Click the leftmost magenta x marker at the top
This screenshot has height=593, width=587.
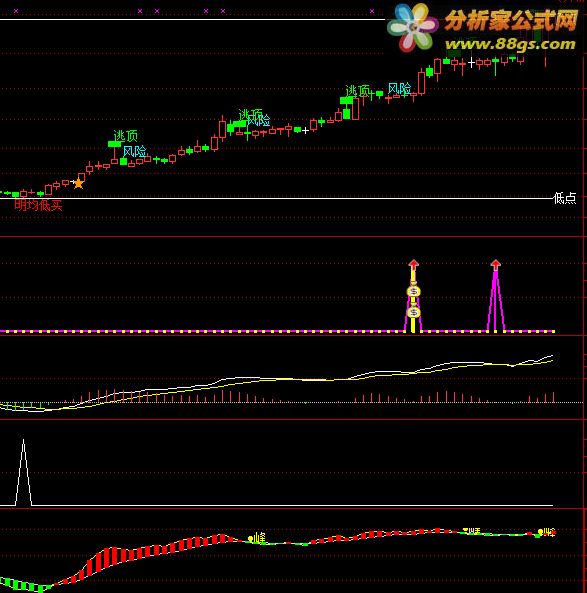(x=16, y=11)
